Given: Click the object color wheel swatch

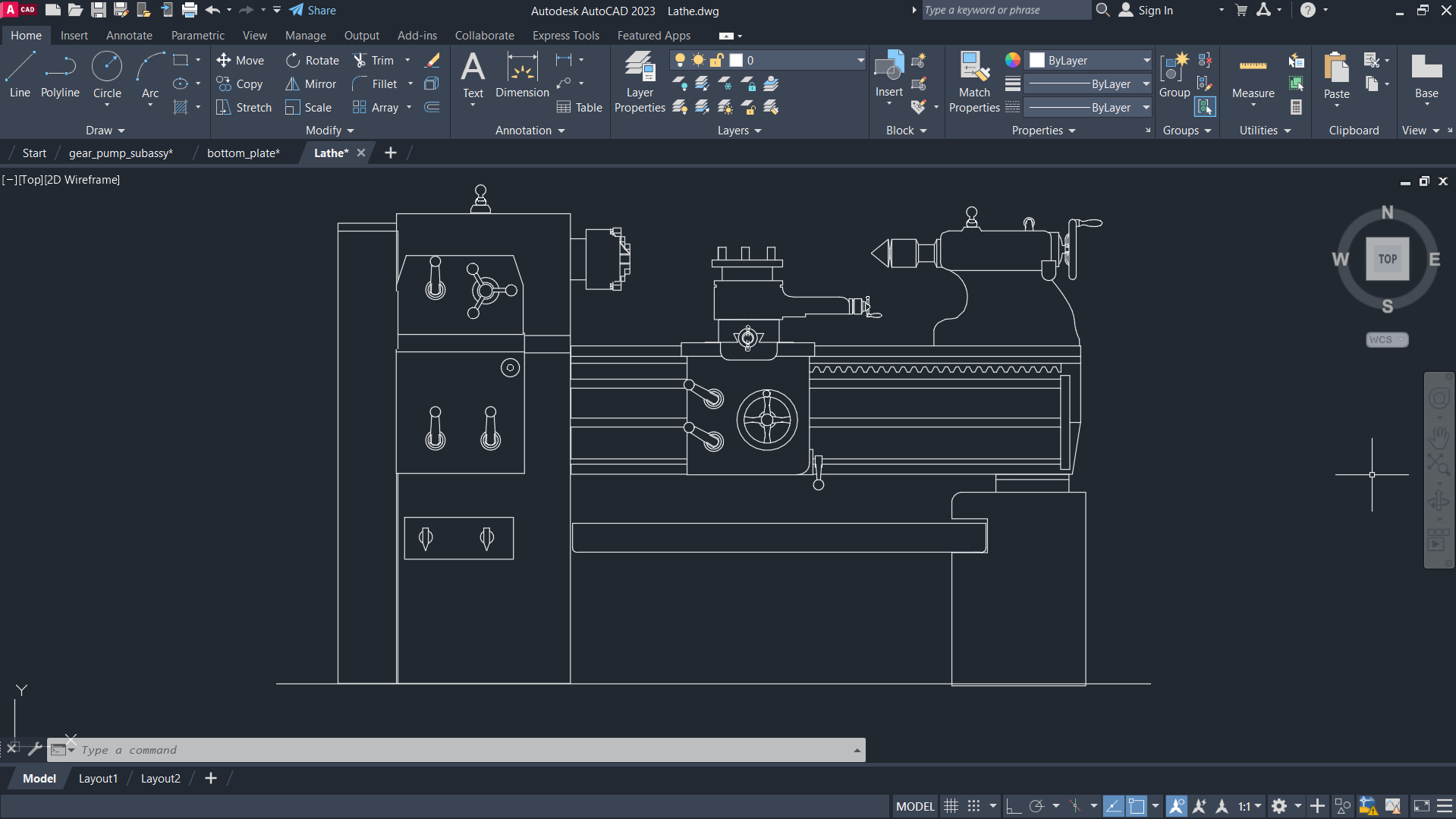Looking at the screenshot, I should [x=1013, y=61].
